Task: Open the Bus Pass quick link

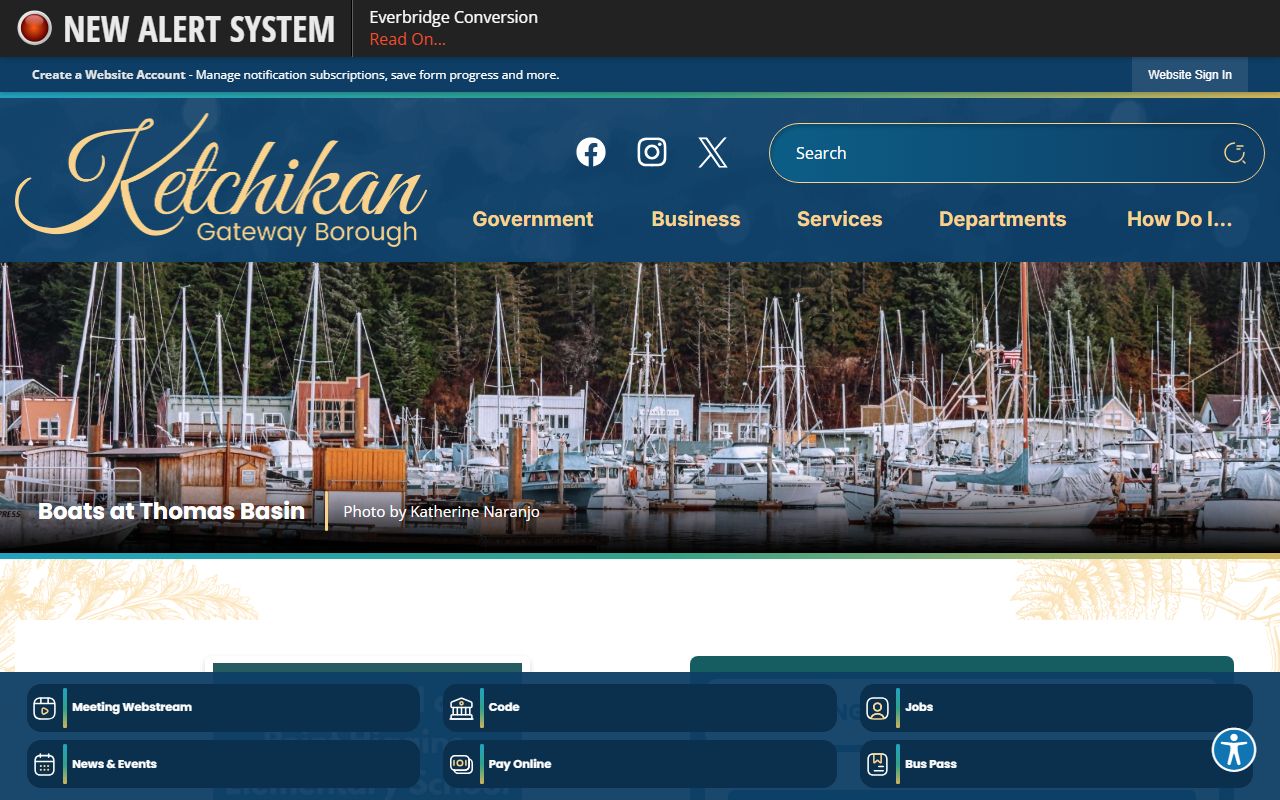Action: tap(1056, 764)
